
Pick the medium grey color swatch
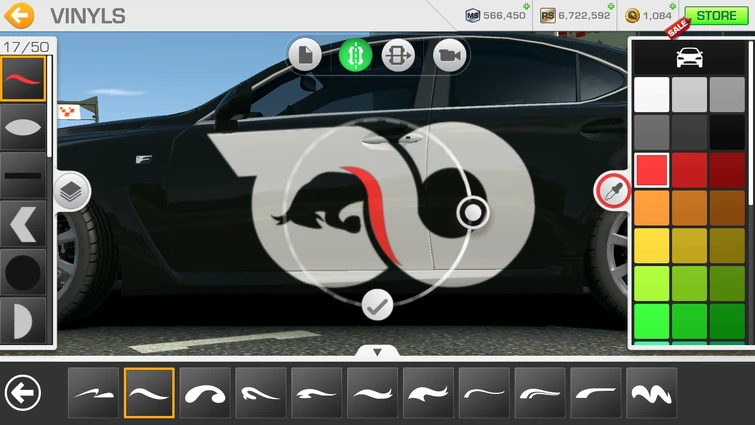tap(727, 95)
